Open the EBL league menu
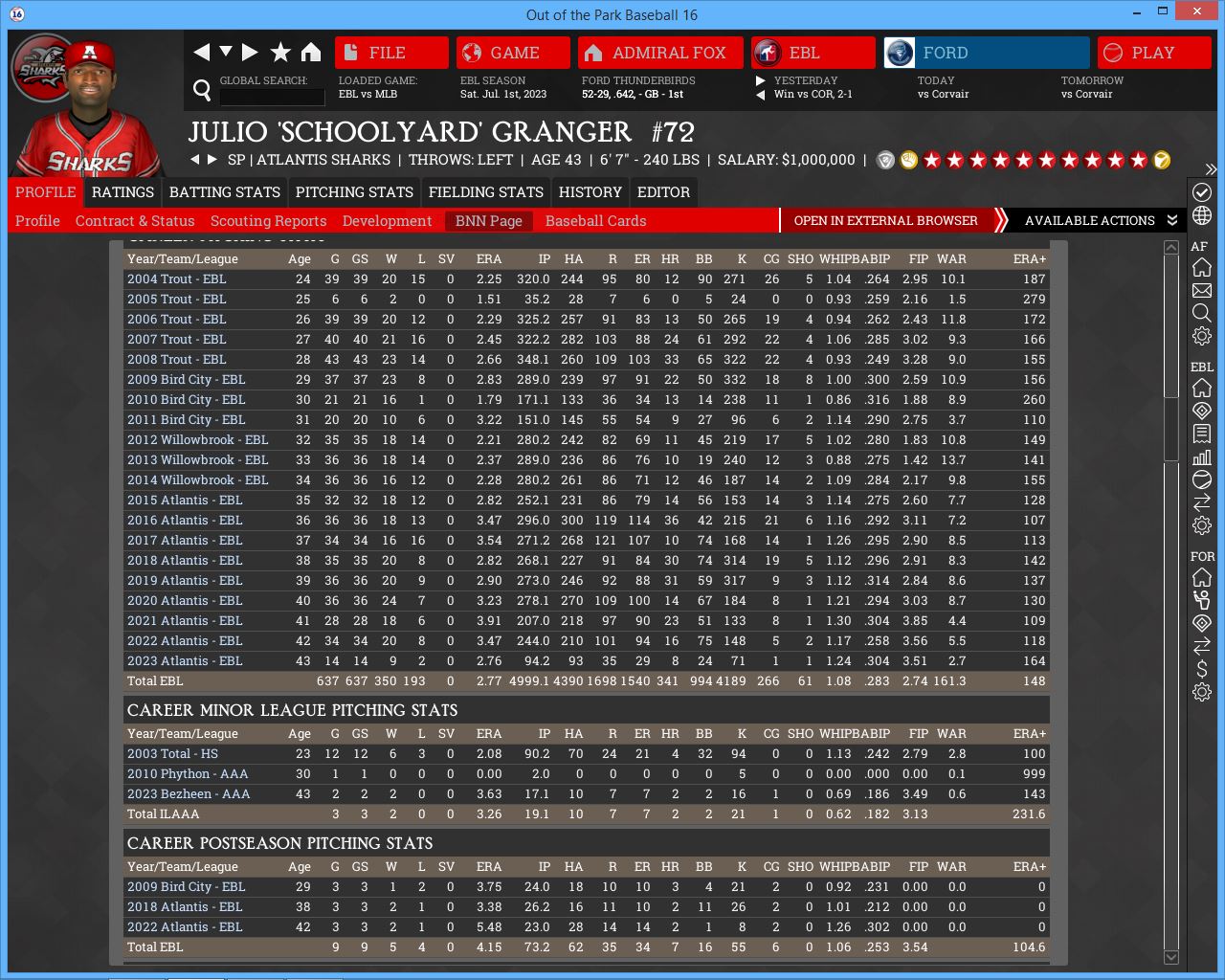Image resolution: width=1225 pixels, height=980 pixels. 813,53
